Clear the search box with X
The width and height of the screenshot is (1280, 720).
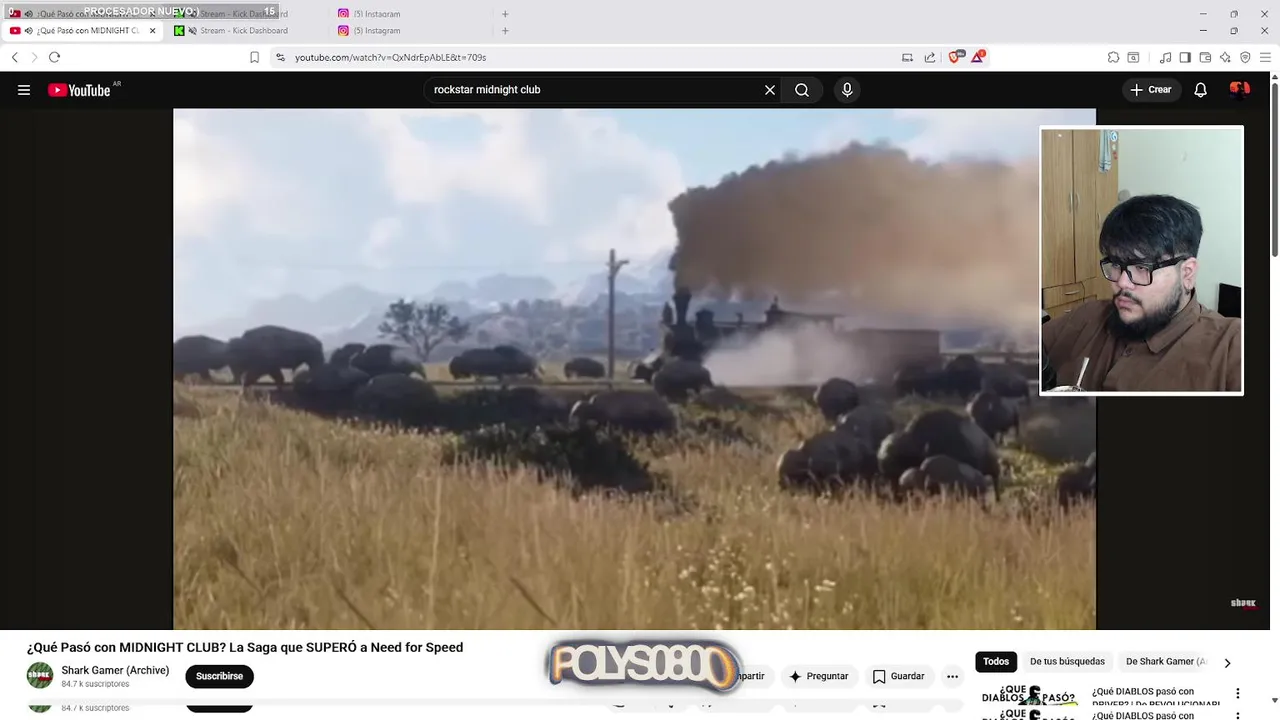tap(770, 90)
